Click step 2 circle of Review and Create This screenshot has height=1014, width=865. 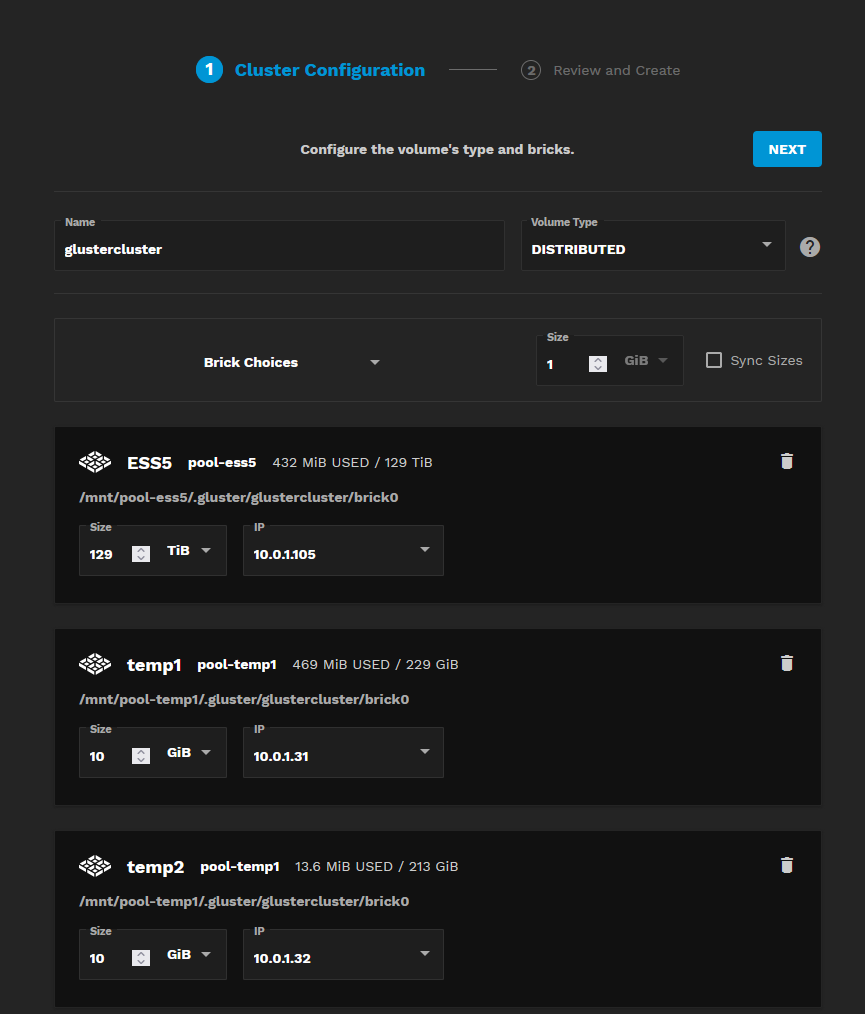tap(531, 70)
